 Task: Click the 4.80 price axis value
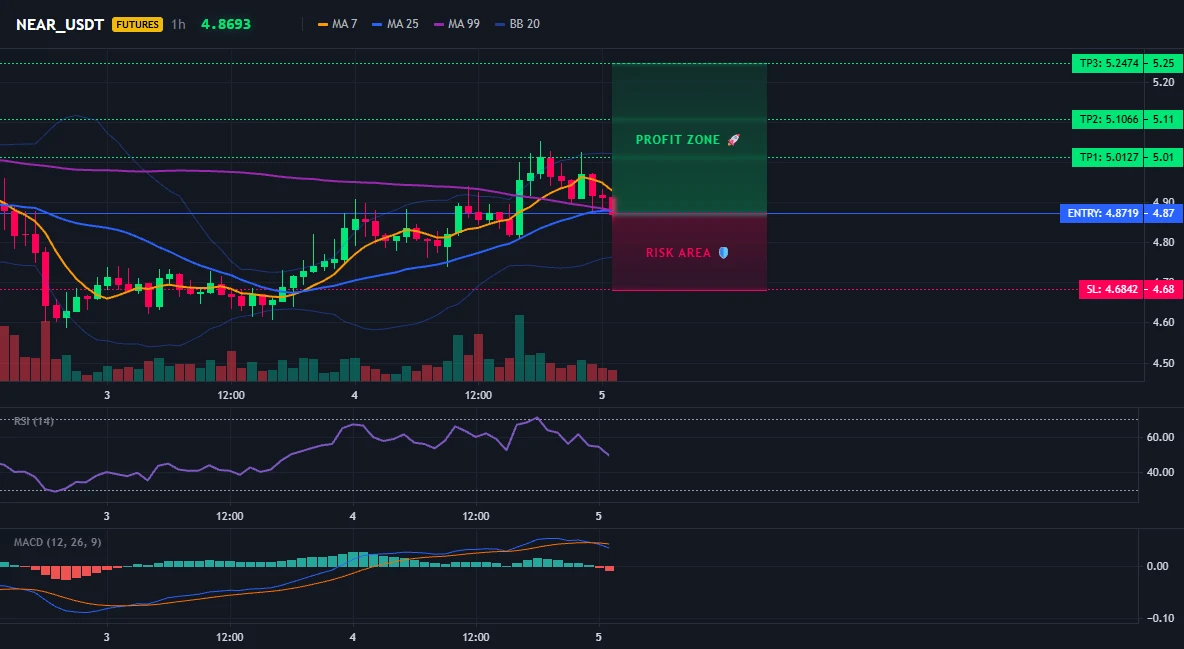tap(1164, 243)
